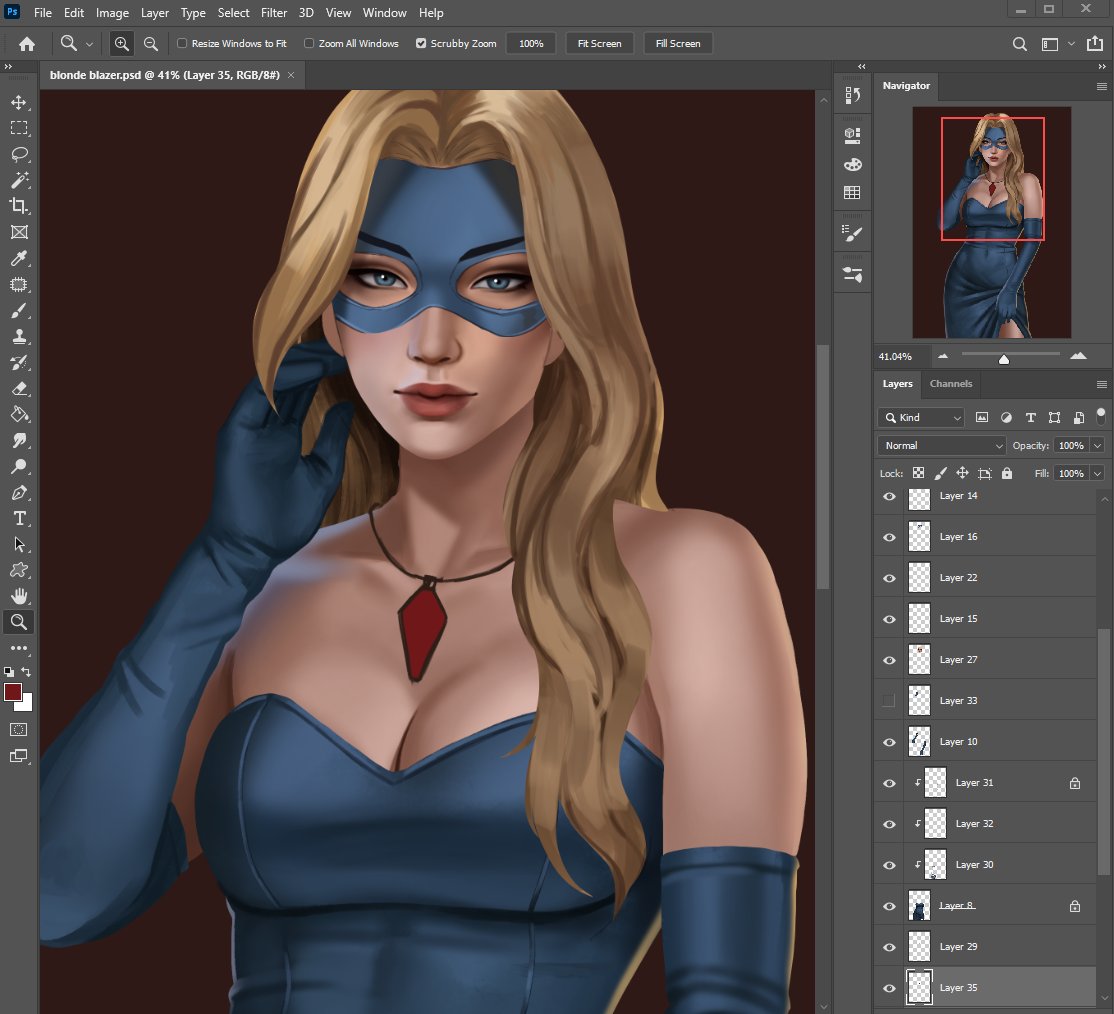Screen dimensions: 1114x1014
Task: Open the Normal blend mode dropdown
Action: pyautogui.click(x=941, y=445)
